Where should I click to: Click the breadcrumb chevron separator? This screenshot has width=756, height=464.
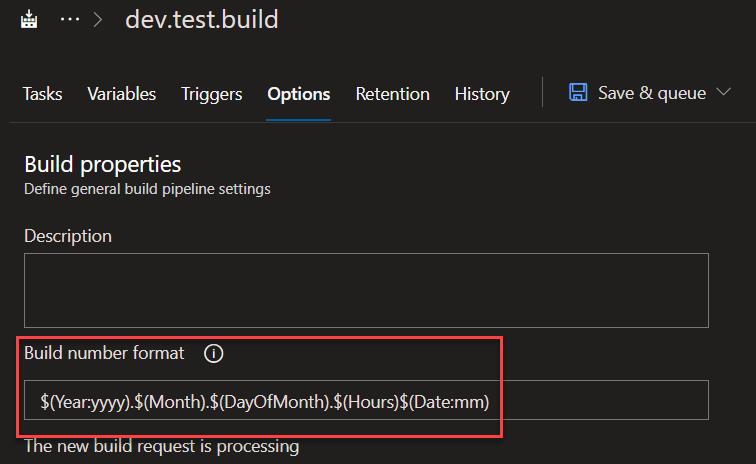point(98,19)
